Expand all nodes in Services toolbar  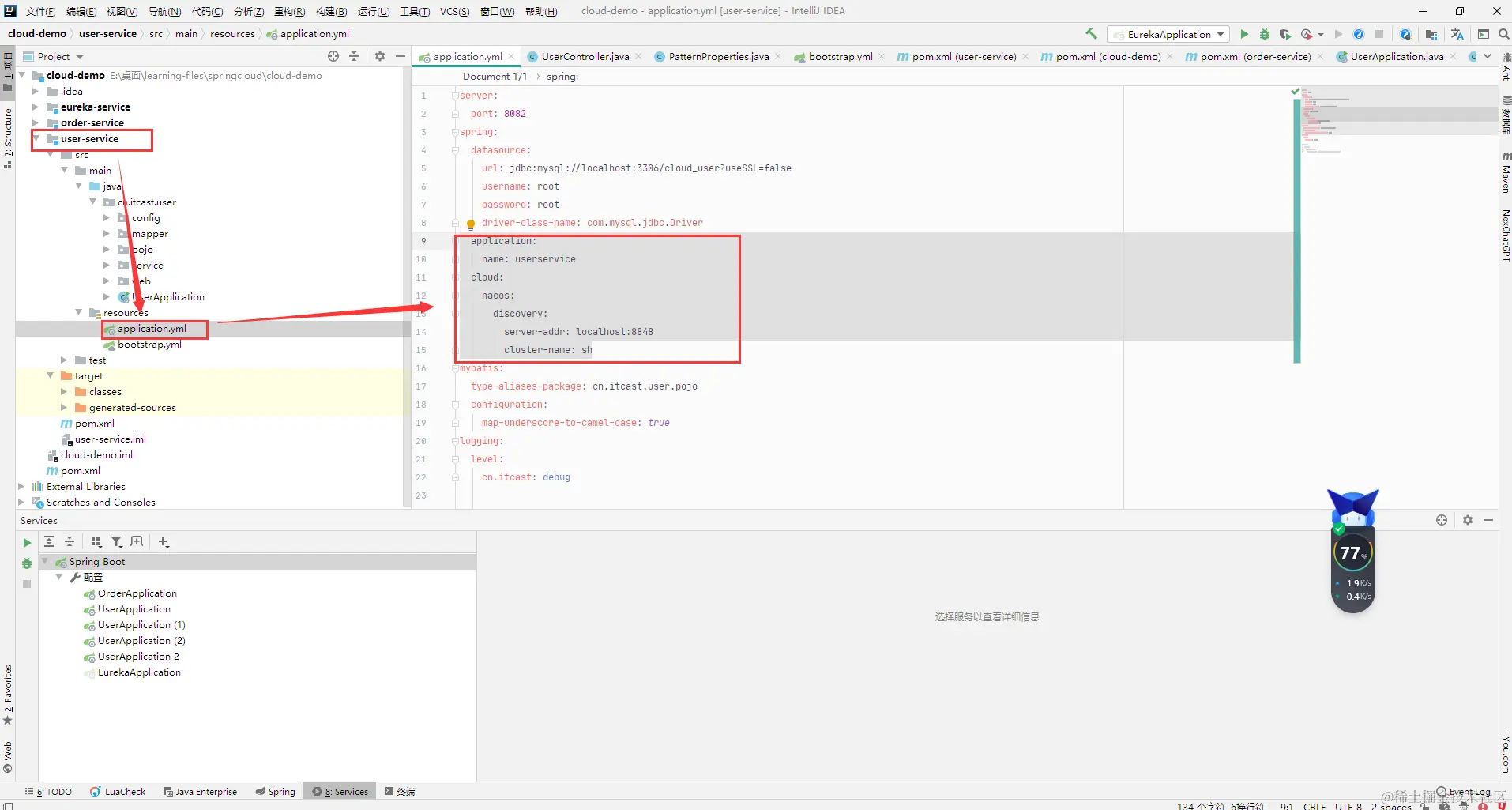pyautogui.click(x=49, y=541)
